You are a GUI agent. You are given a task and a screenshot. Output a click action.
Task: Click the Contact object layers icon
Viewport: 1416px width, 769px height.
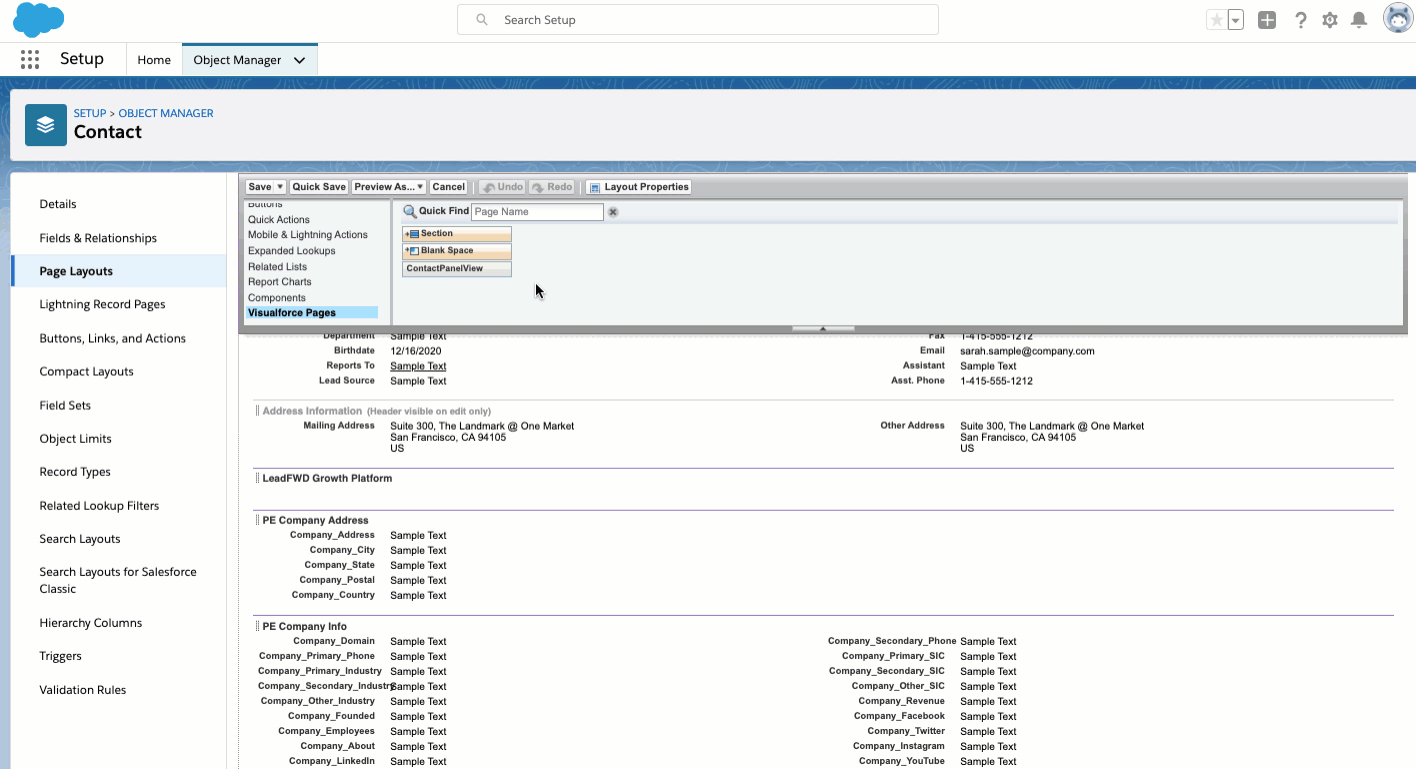pyautogui.click(x=46, y=125)
